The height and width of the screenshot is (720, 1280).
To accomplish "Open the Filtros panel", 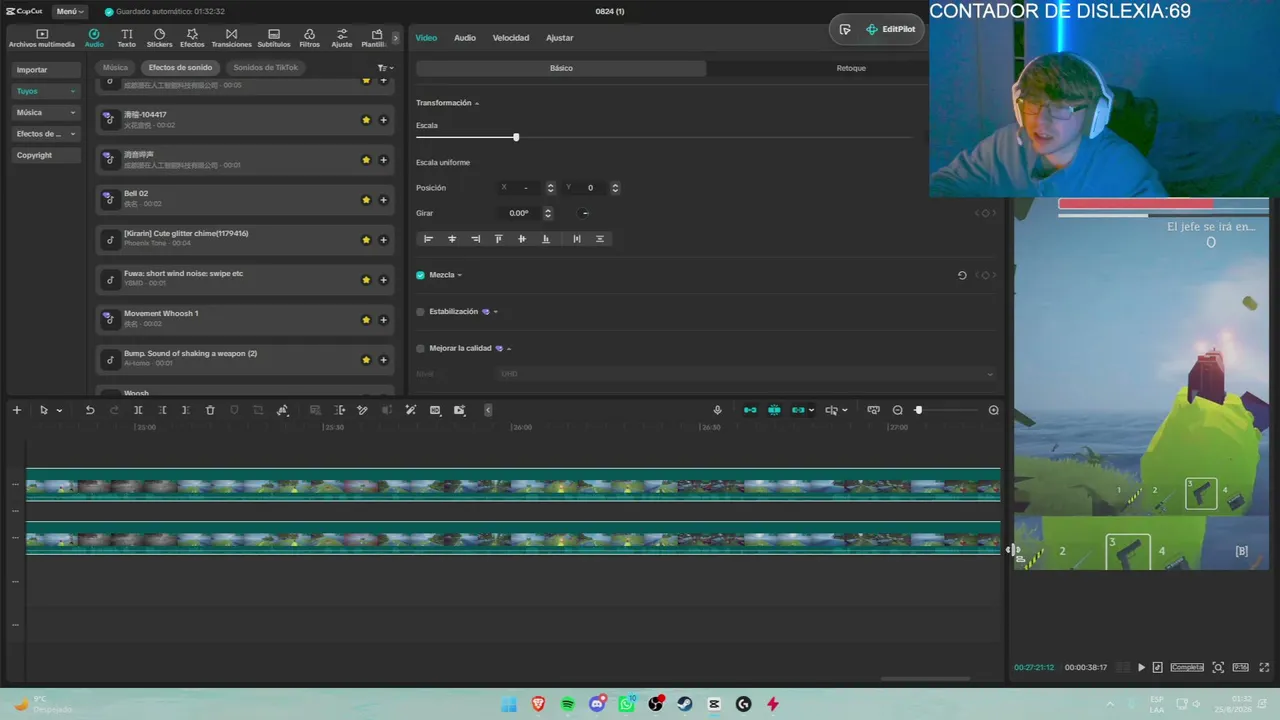I will pos(310,38).
